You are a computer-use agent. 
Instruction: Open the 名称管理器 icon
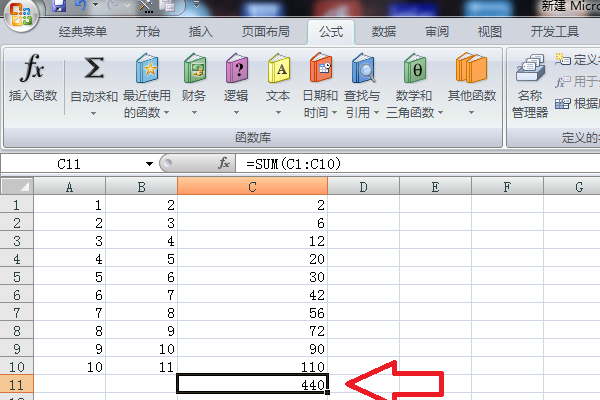(530, 68)
